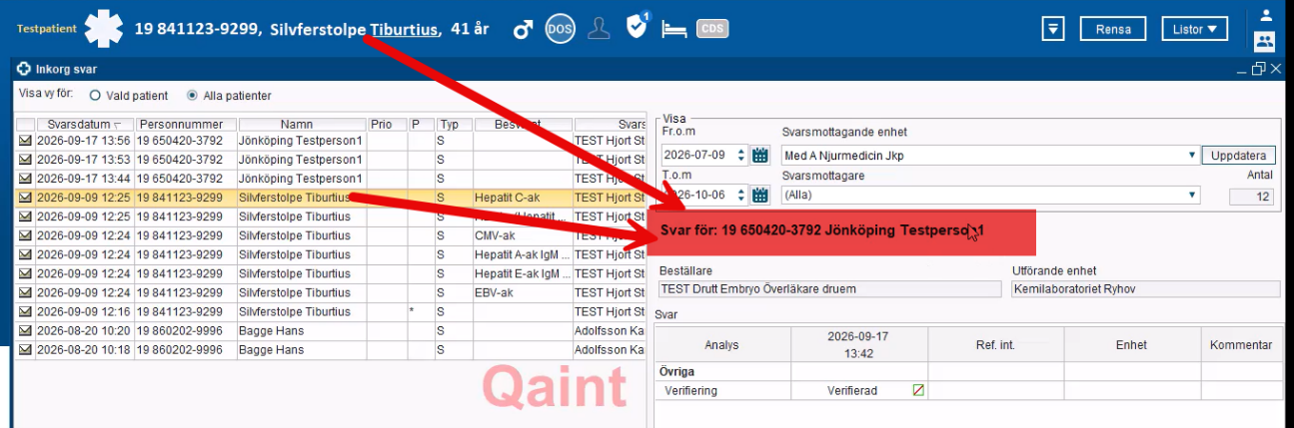Click the CDS badge icon
1294x428 pixels.
click(x=712, y=29)
